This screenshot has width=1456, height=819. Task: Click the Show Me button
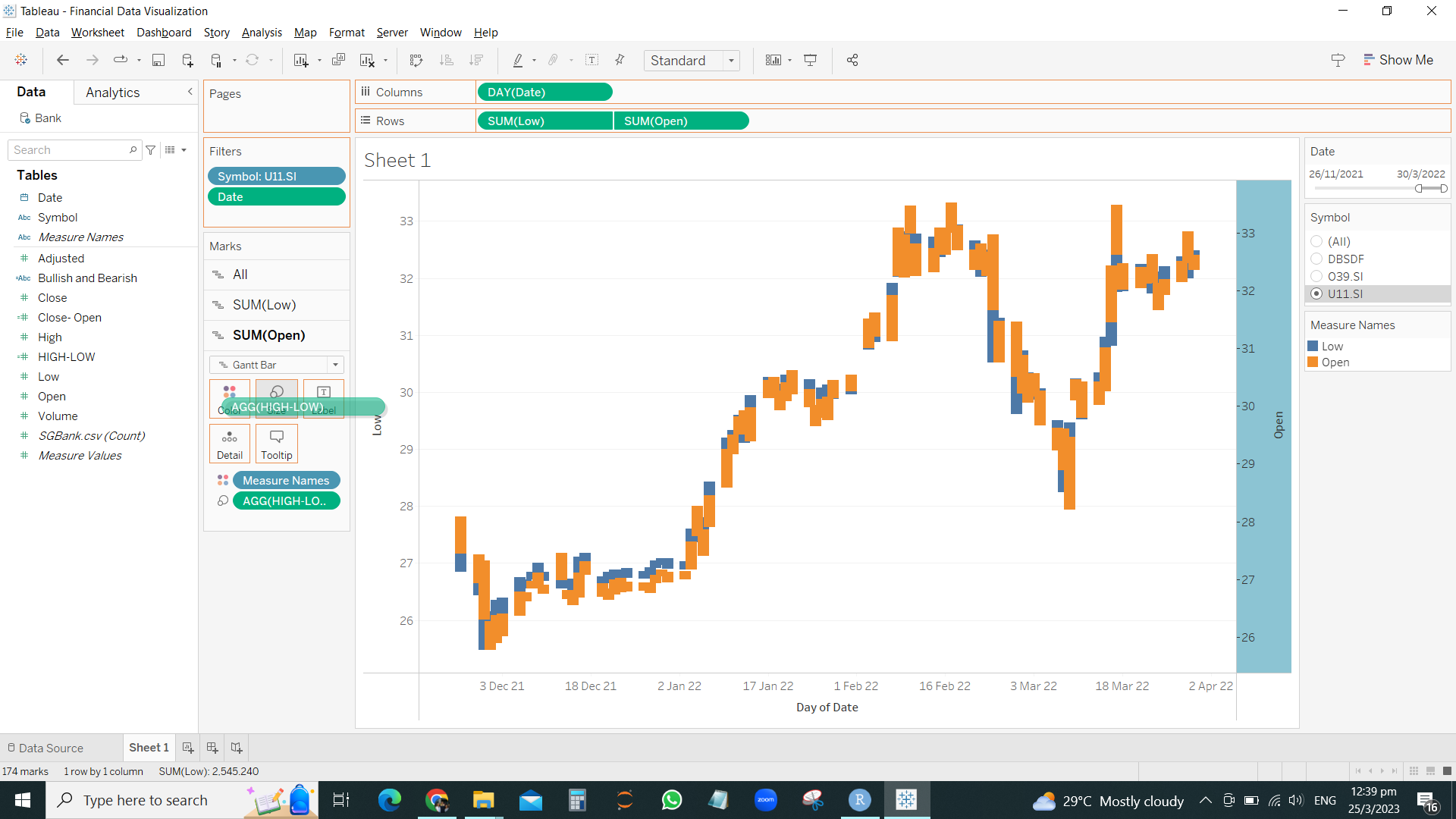tap(1398, 60)
